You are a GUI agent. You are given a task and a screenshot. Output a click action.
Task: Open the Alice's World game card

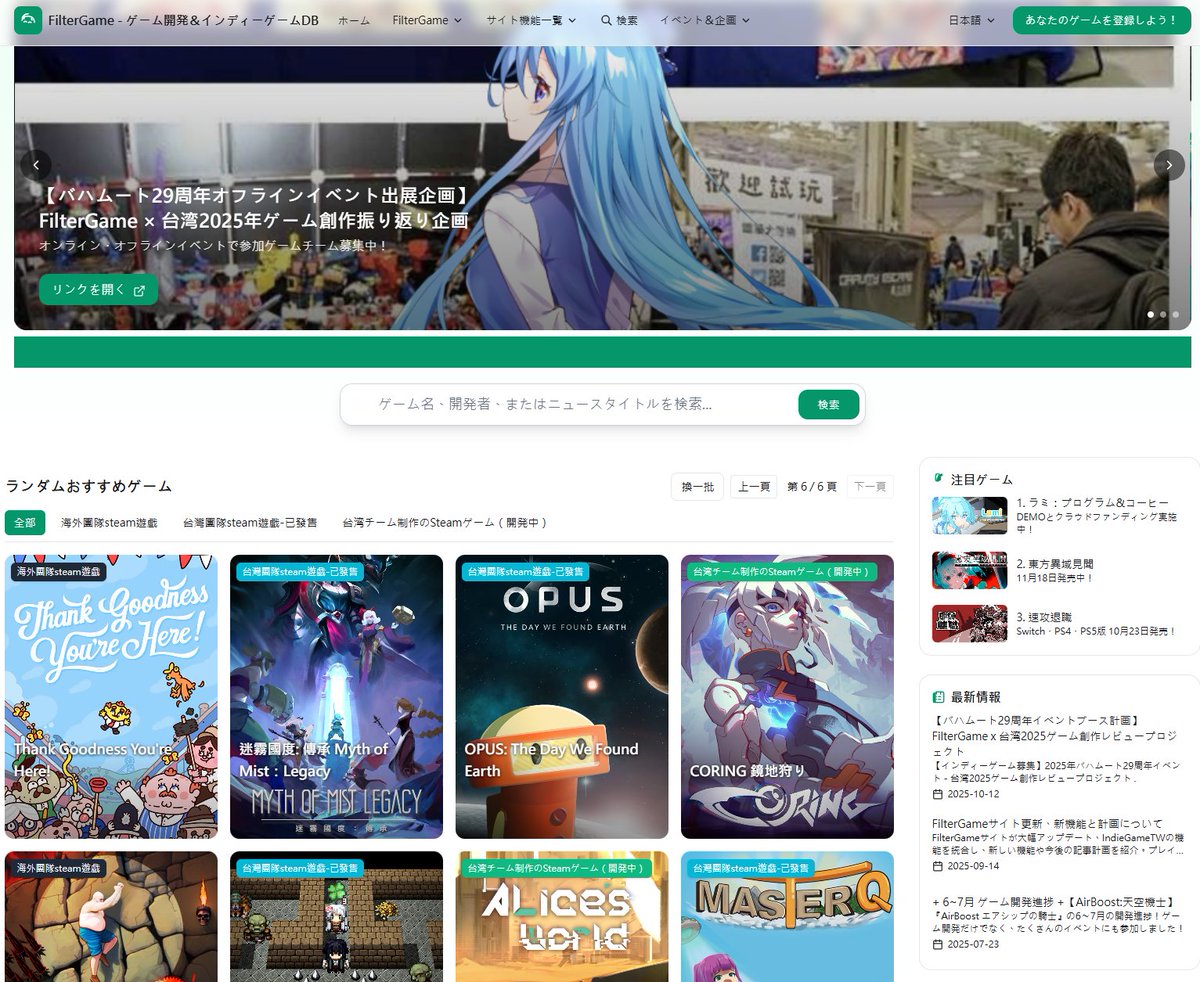tap(562, 916)
